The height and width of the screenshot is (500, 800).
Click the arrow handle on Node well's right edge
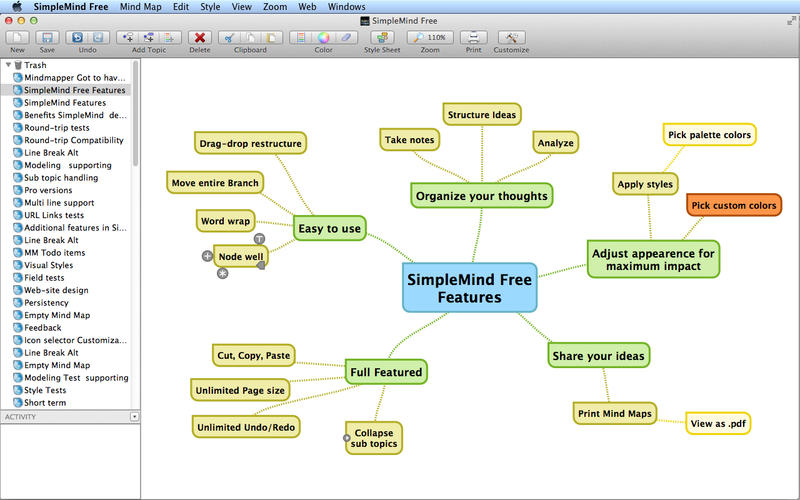(261, 265)
